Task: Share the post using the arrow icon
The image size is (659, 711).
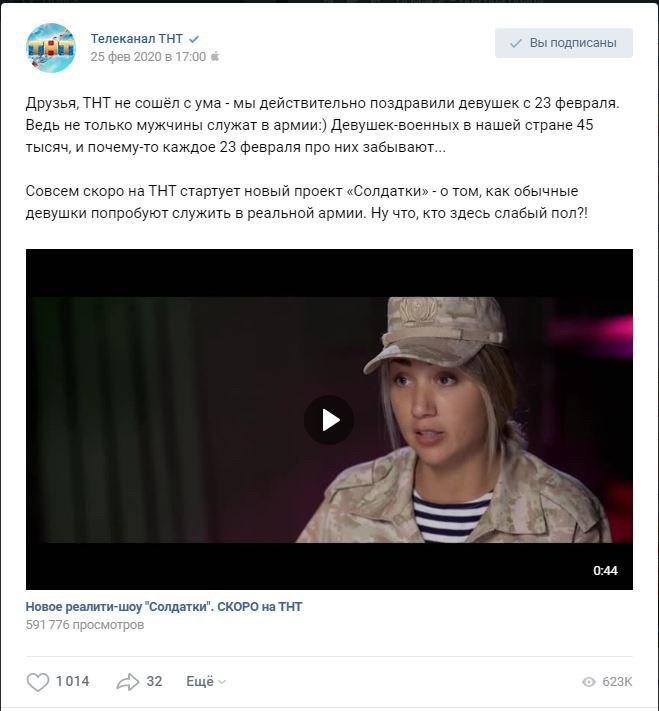Action: click(x=127, y=682)
